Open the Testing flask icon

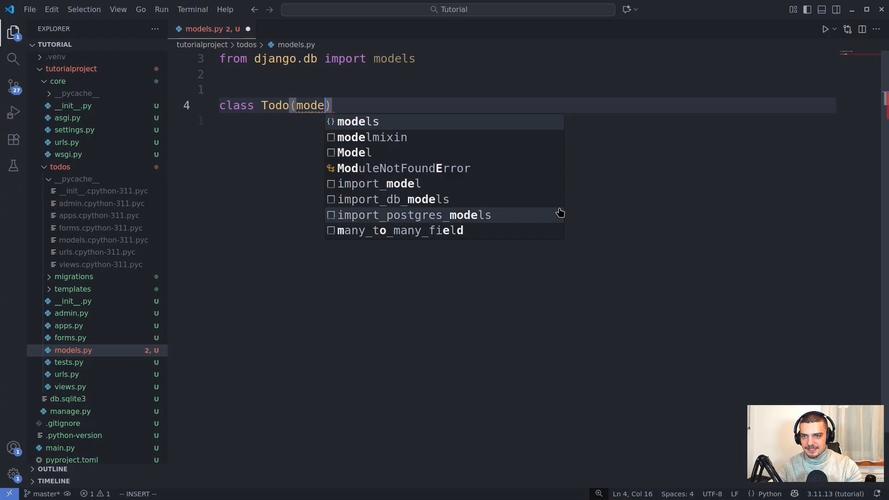(13, 166)
